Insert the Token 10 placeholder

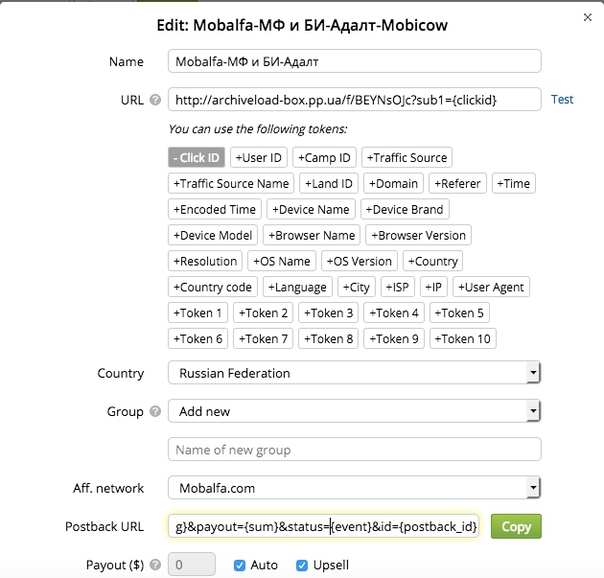pyautogui.click(x=463, y=339)
